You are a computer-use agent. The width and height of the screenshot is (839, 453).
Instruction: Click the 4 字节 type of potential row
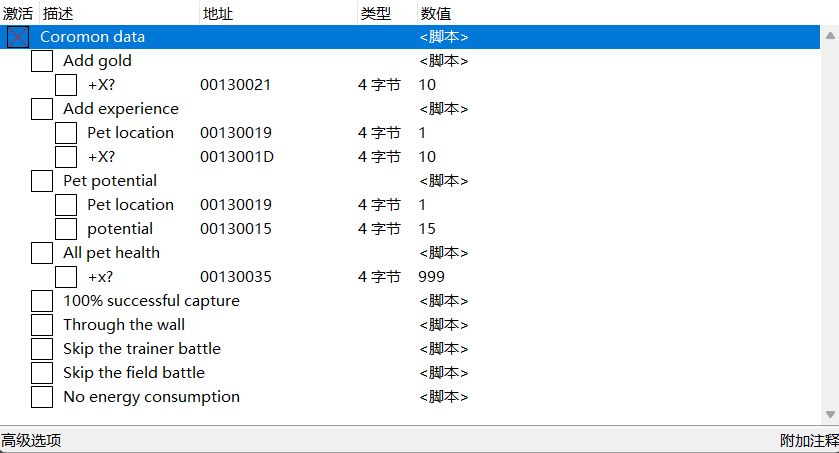pos(379,229)
